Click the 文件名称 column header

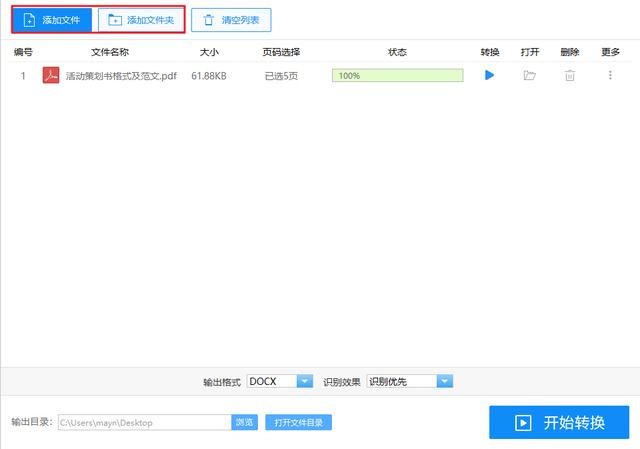(110, 52)
